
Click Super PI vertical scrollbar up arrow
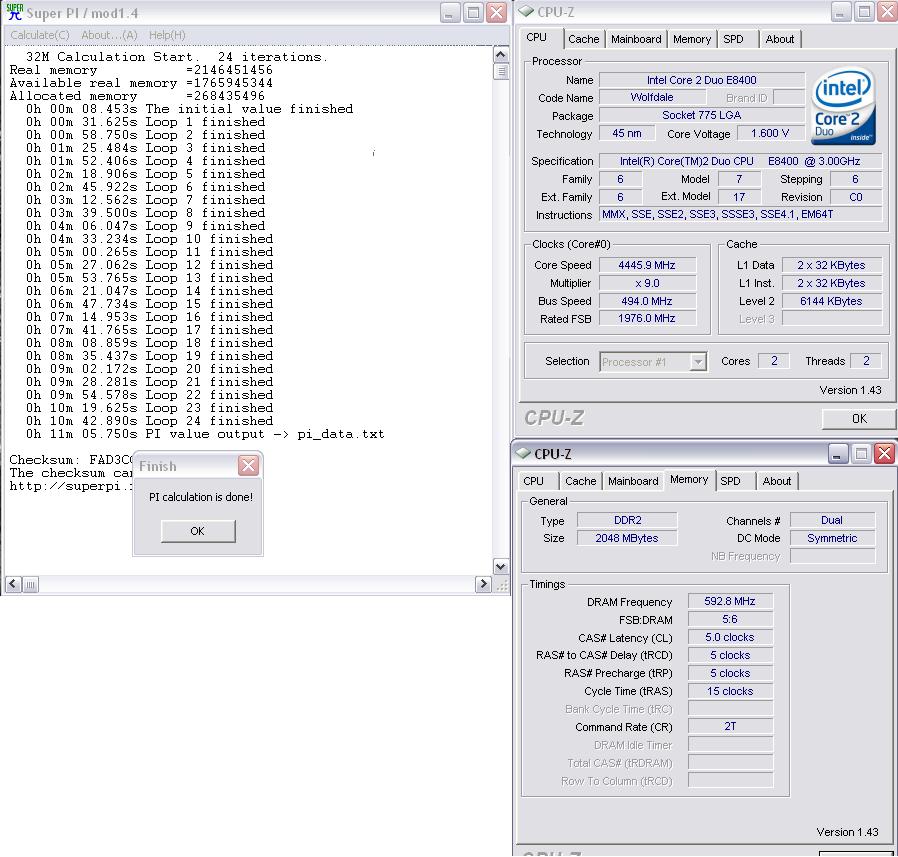pos(501,55)
